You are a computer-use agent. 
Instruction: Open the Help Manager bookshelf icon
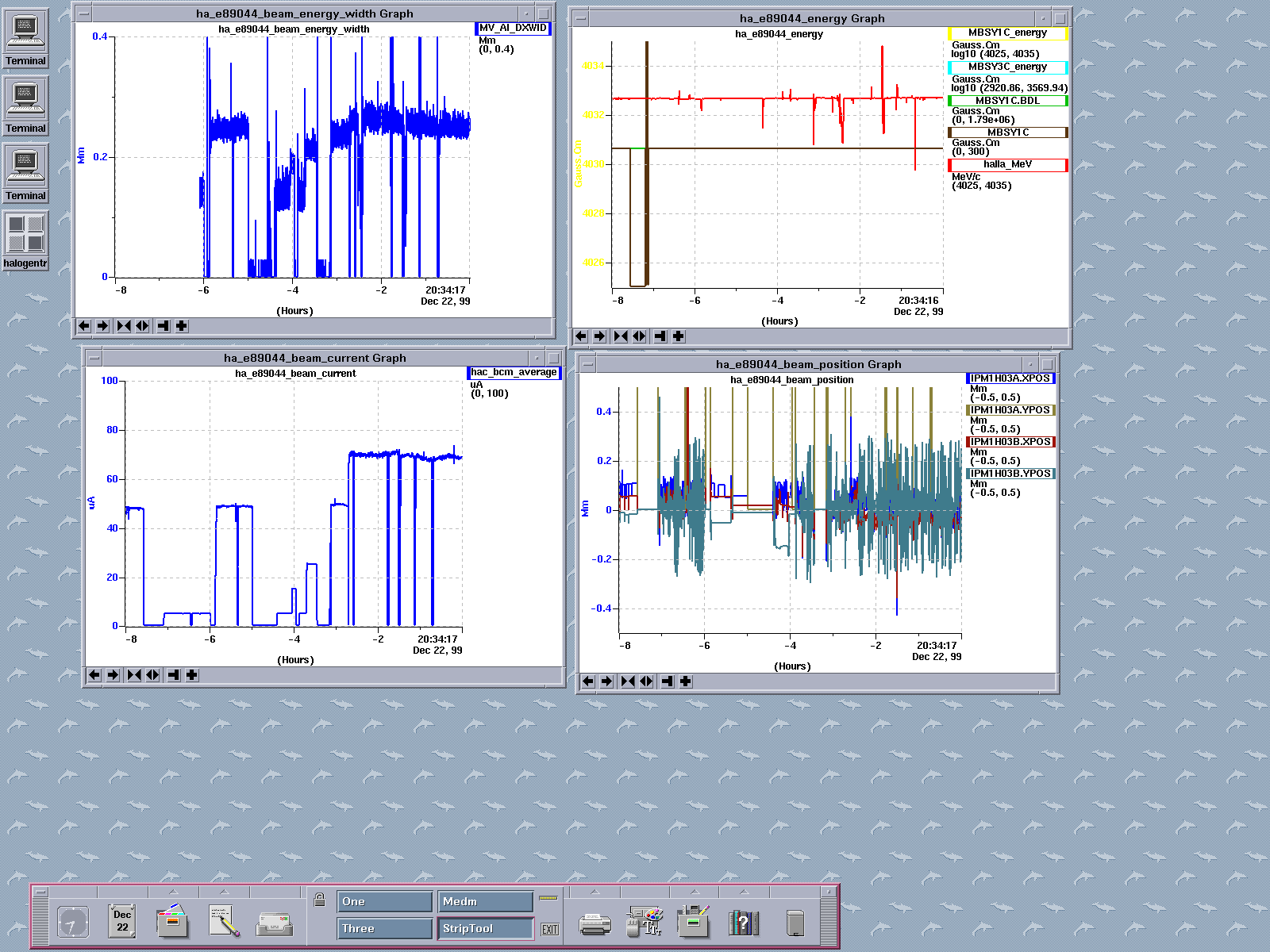tap(744, 923)
